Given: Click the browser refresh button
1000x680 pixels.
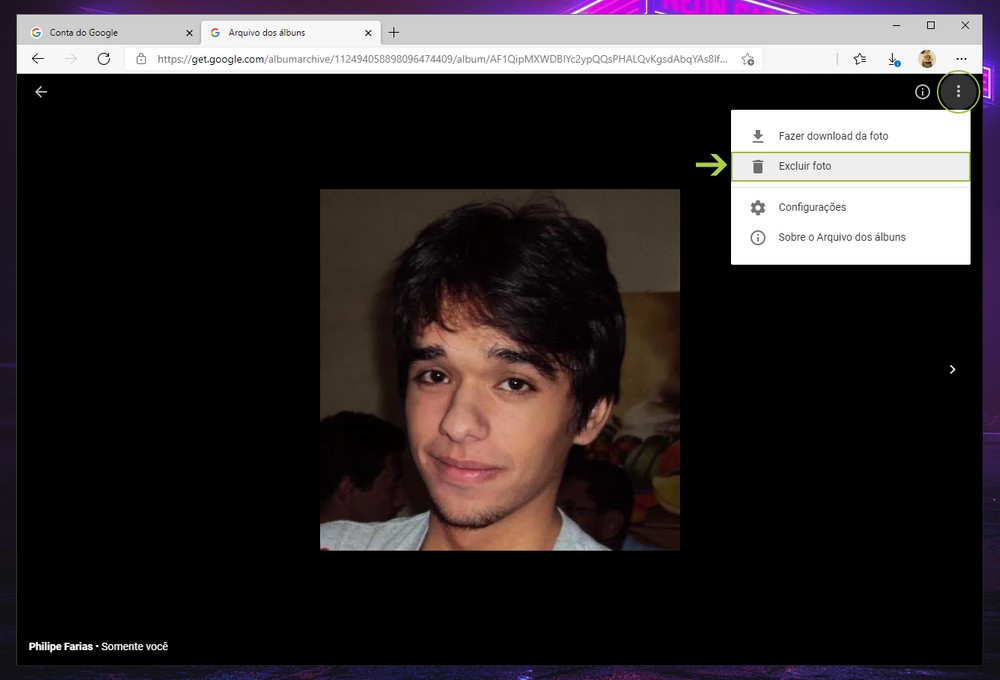Looking at the screenshot, I should pos(103,59).
